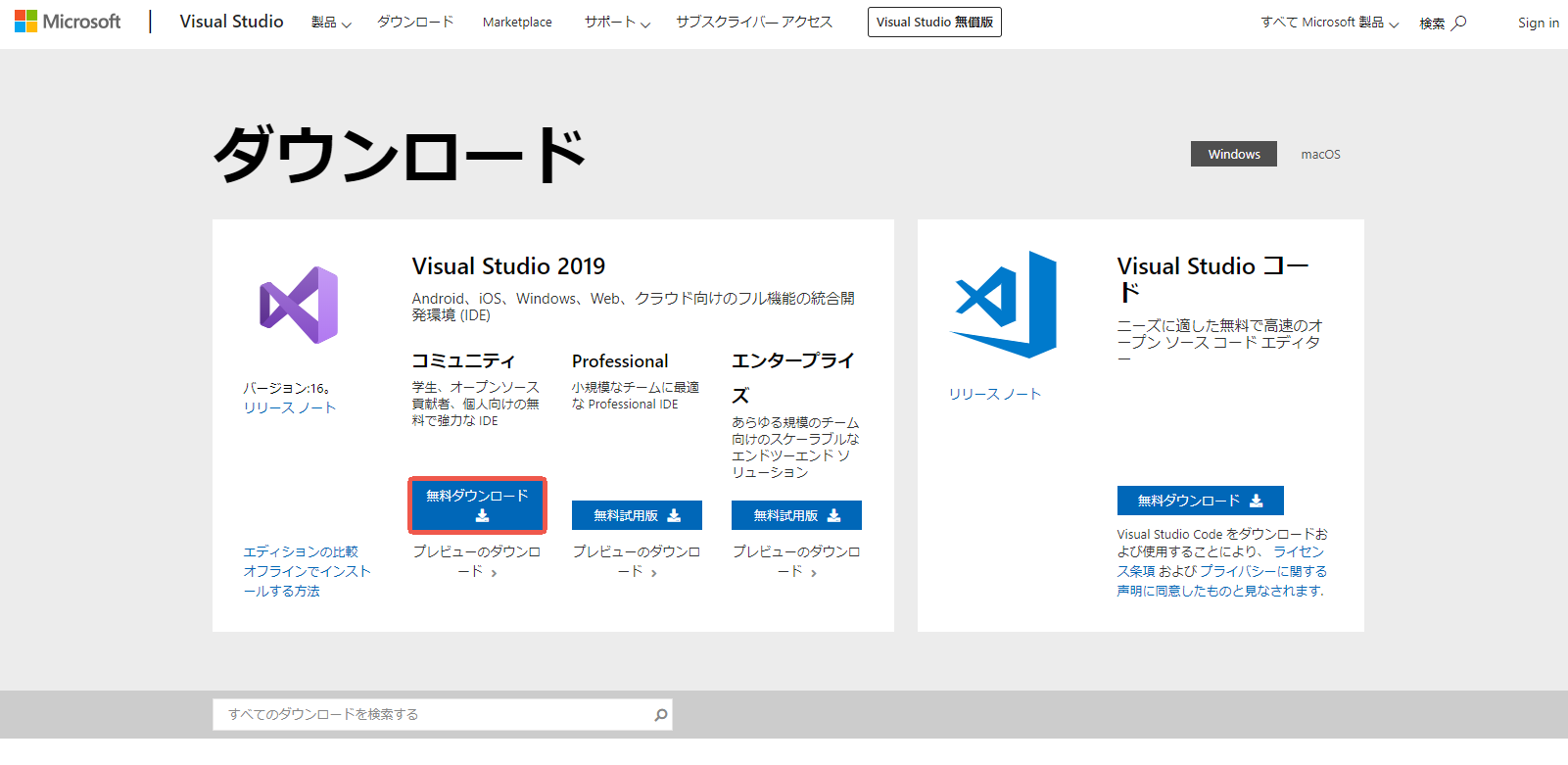Image resolution: width=1568 pixels, height=765 pixels.
Task: Click the Sign in link
Action: click(x=1538, y=23)
